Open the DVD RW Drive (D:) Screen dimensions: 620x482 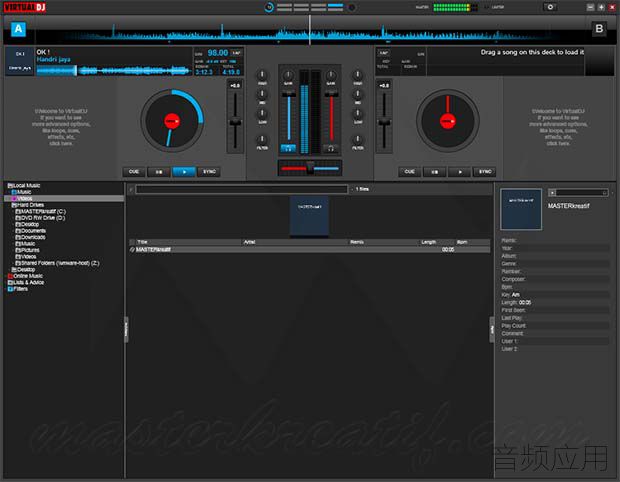tap(40, 218)
